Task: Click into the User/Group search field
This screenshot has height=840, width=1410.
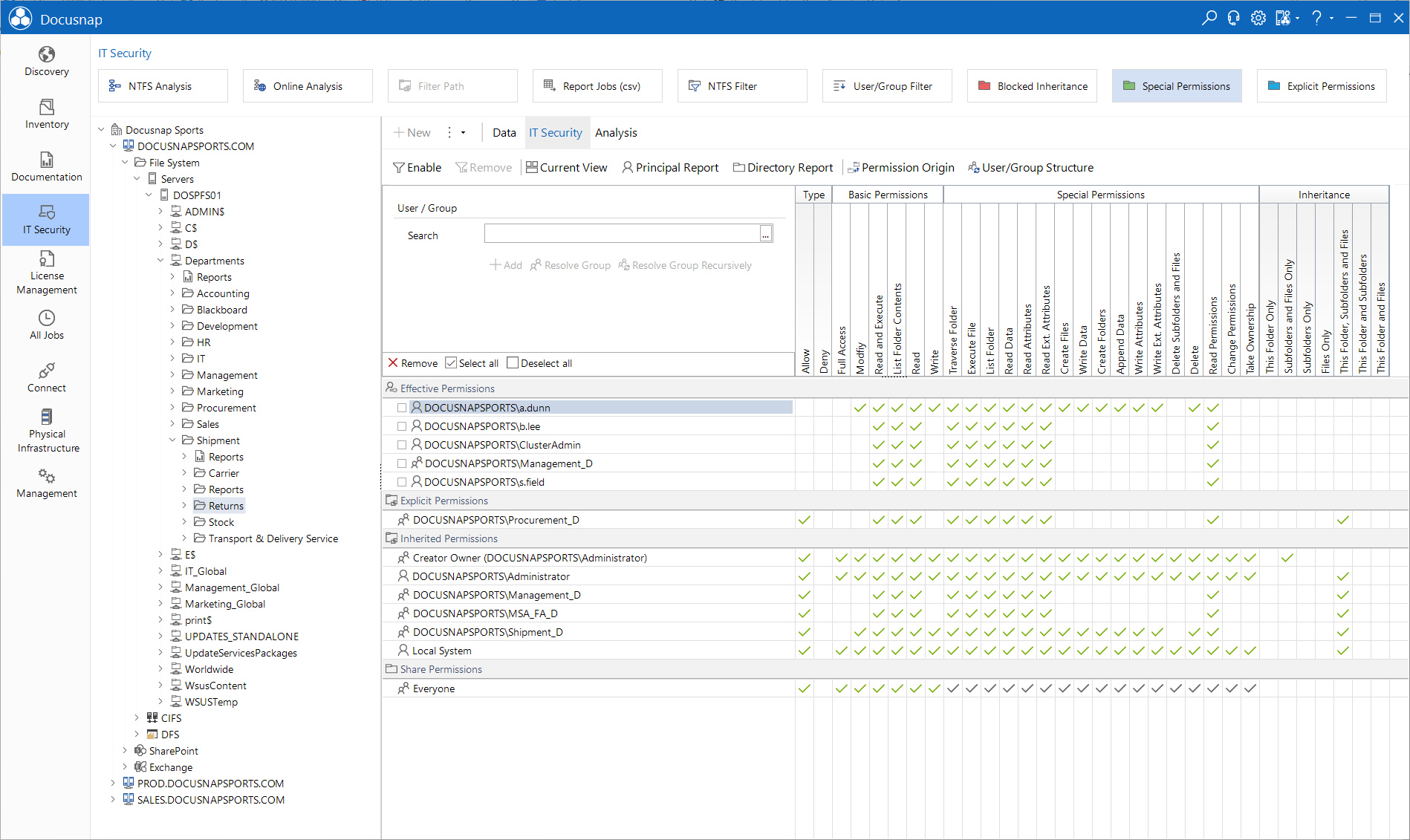Action: [x=622, y=234]
